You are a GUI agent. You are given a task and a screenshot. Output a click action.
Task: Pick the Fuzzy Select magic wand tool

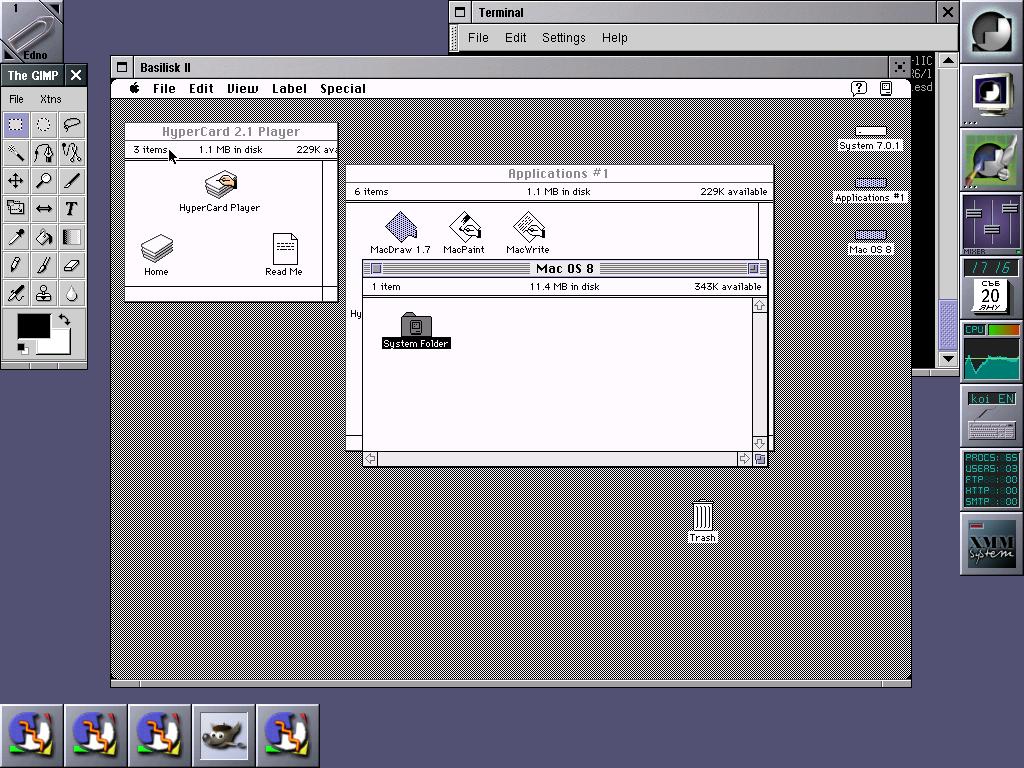[16, 152]
